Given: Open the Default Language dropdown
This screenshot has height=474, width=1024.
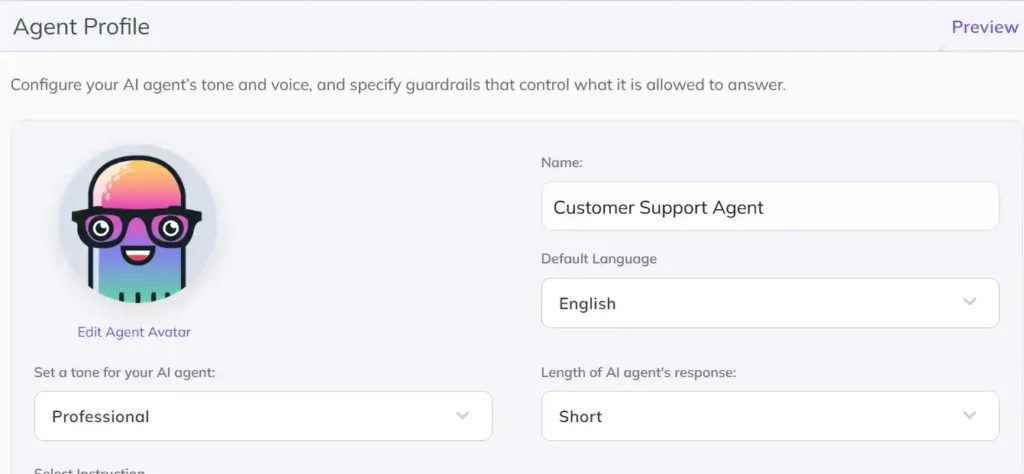Looking at the screenshot, I should coord(770,303).
